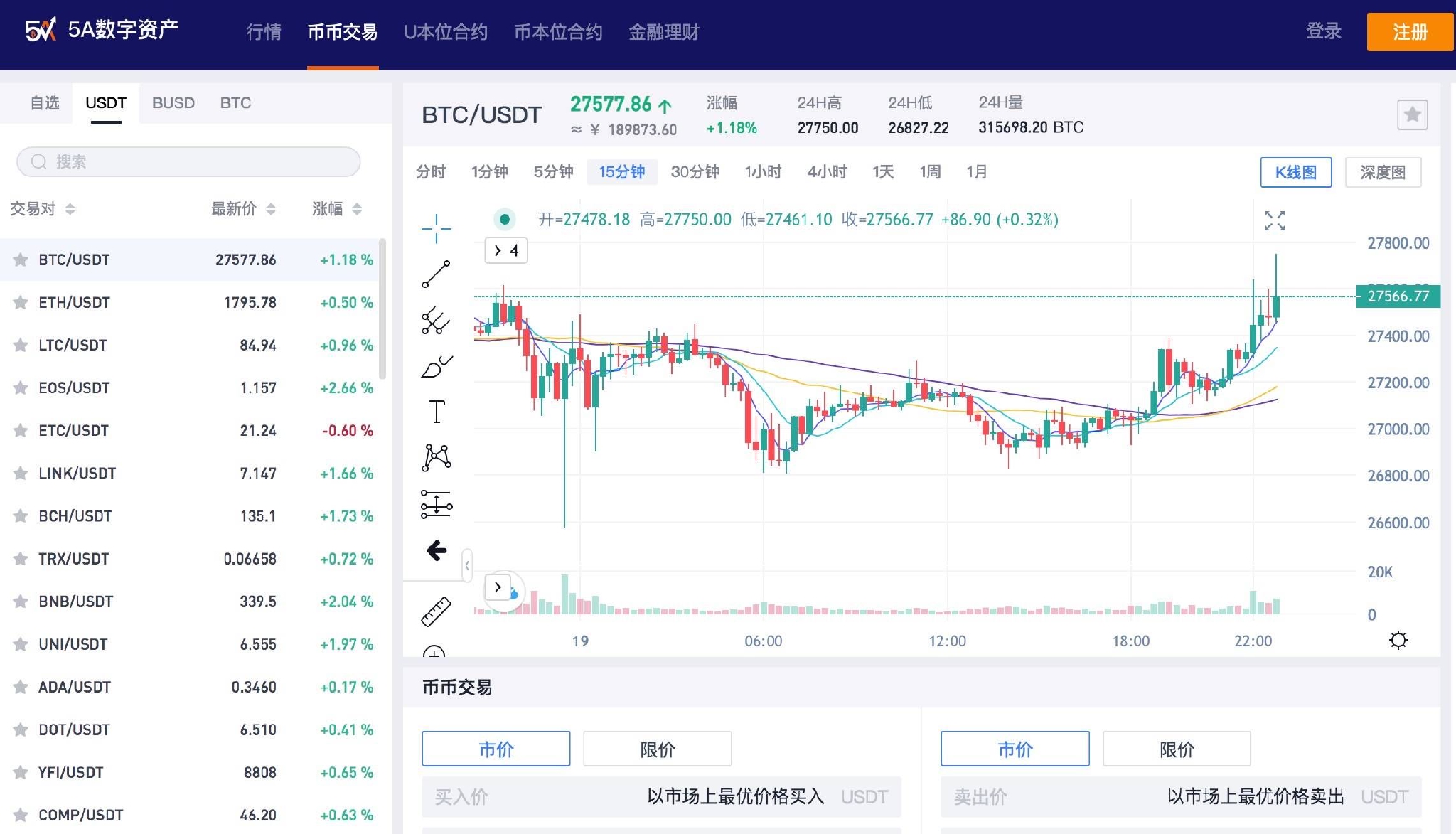1456x834 pixels.
Task: Click the pair search input field
Action: pos(188,162)
